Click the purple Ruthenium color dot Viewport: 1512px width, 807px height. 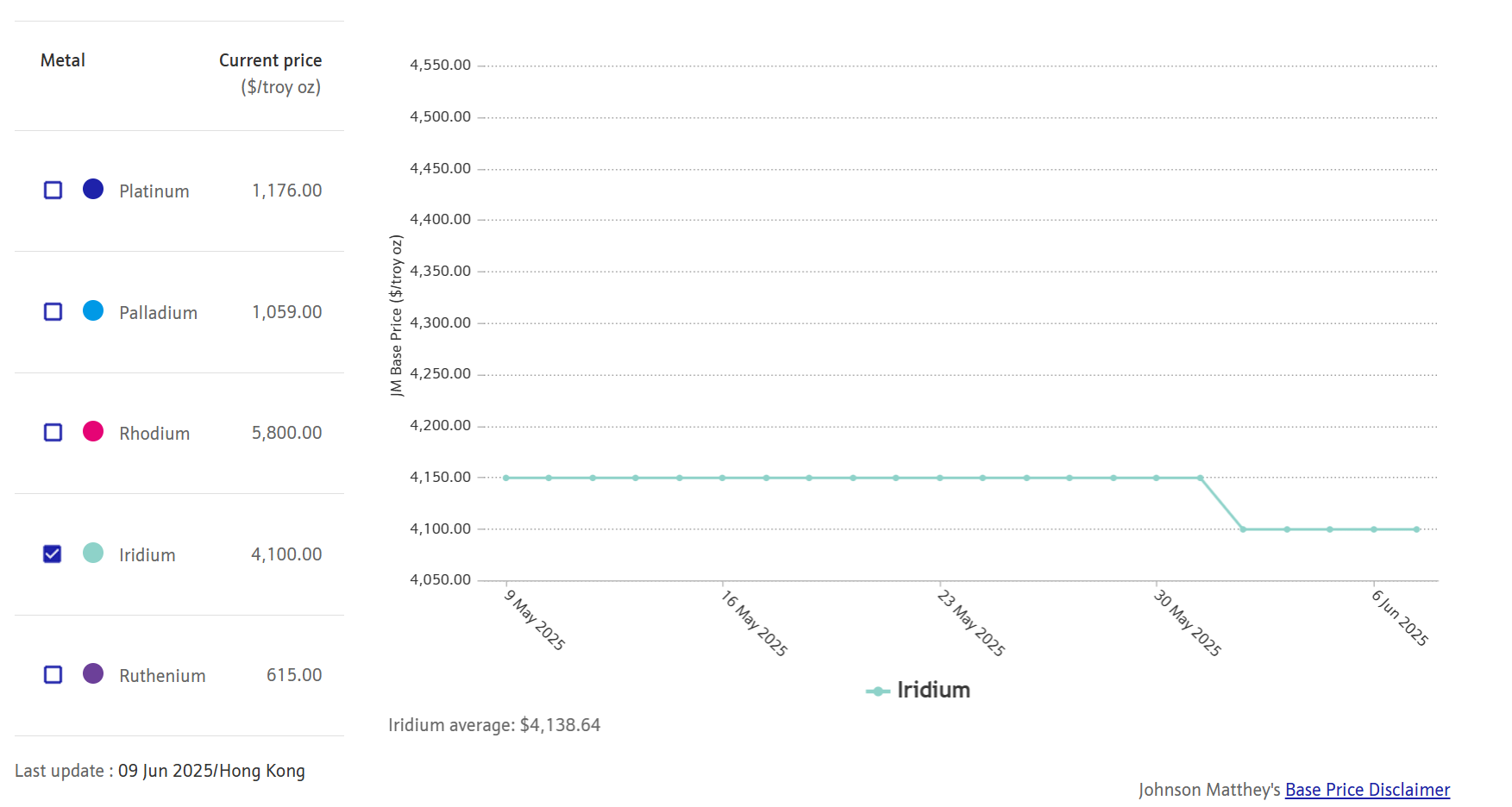pyautogui.click(x=93, y=673)
